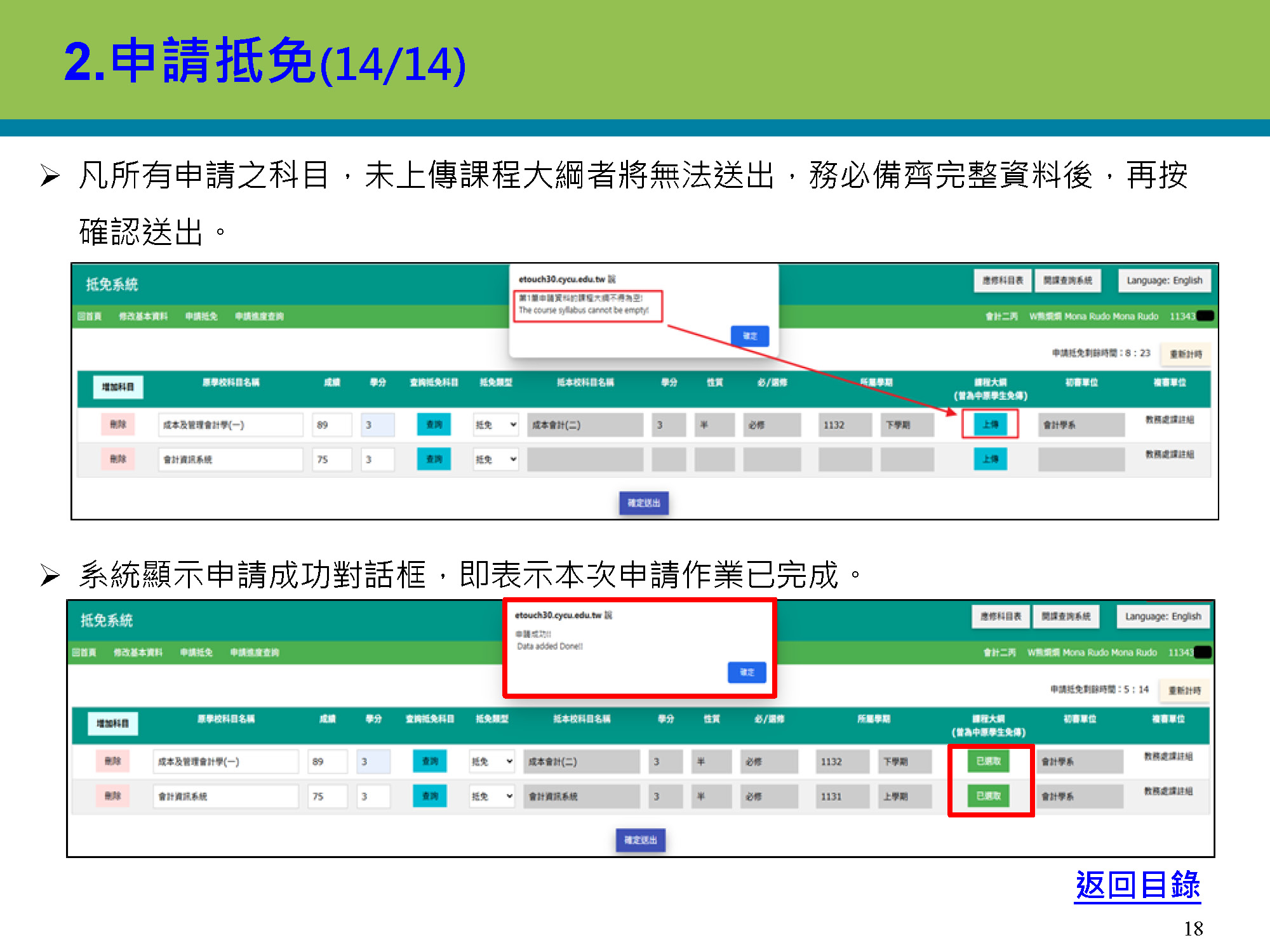This screenshot has width=1270, height=952.
Task: Go to 回首頁 in the upper screenshot menu
Action: (90, 316)
